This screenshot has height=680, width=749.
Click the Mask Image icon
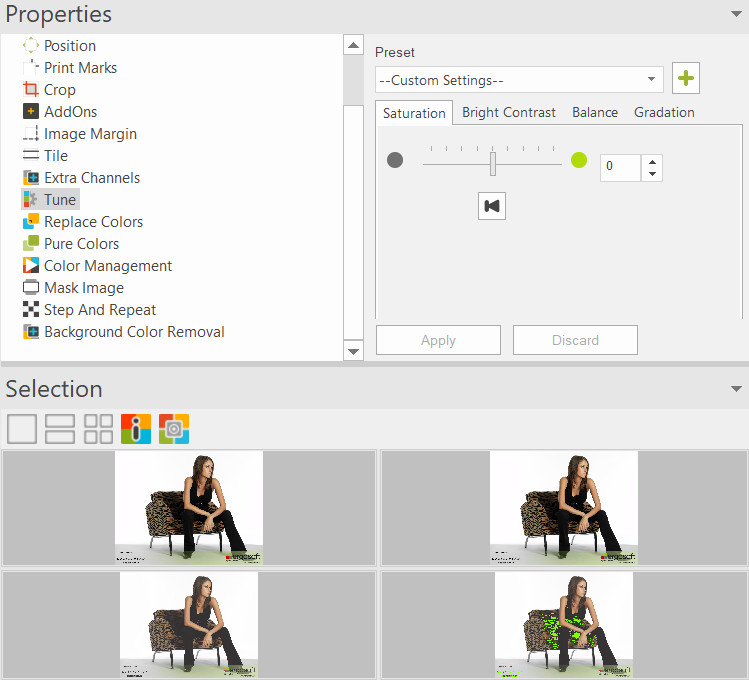pyautogui.click(x=31, y=287)
